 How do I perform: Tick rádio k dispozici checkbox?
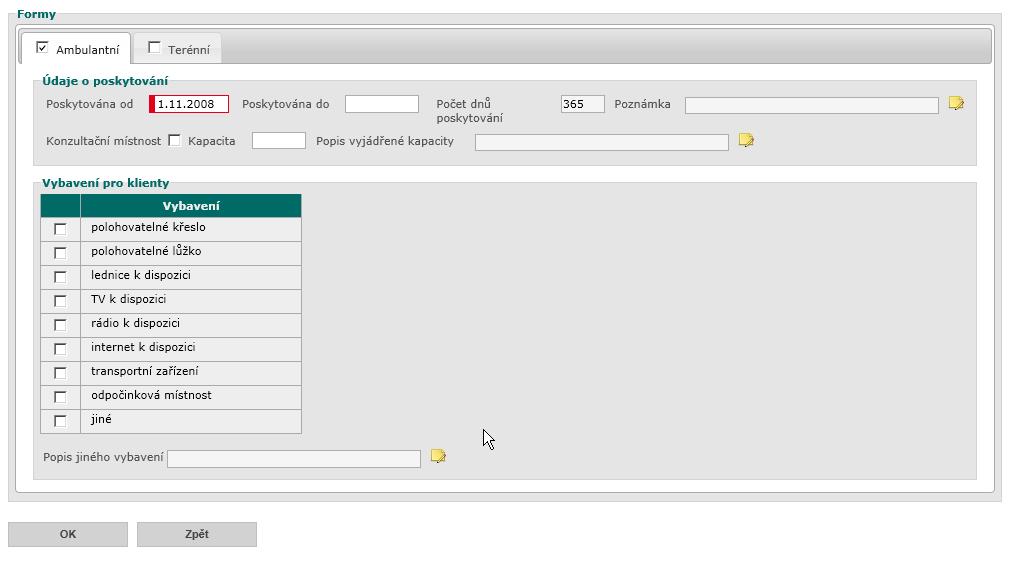coord(60,325)
